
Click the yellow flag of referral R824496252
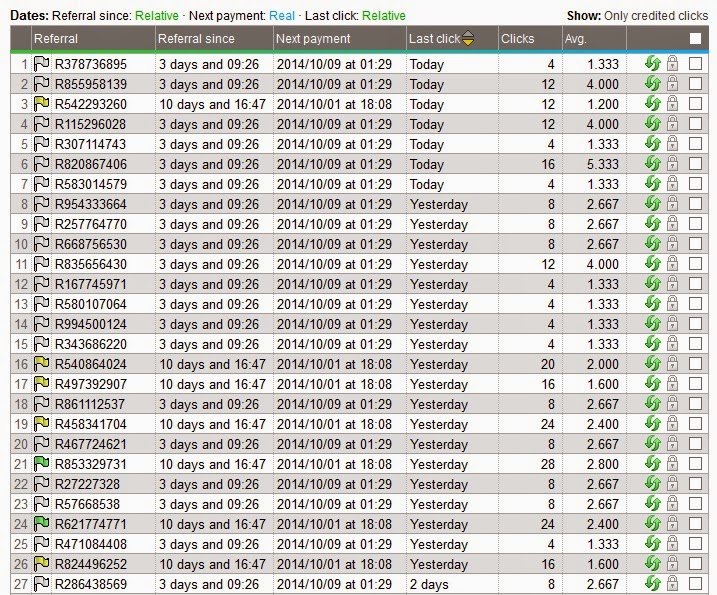coord(41,564)
